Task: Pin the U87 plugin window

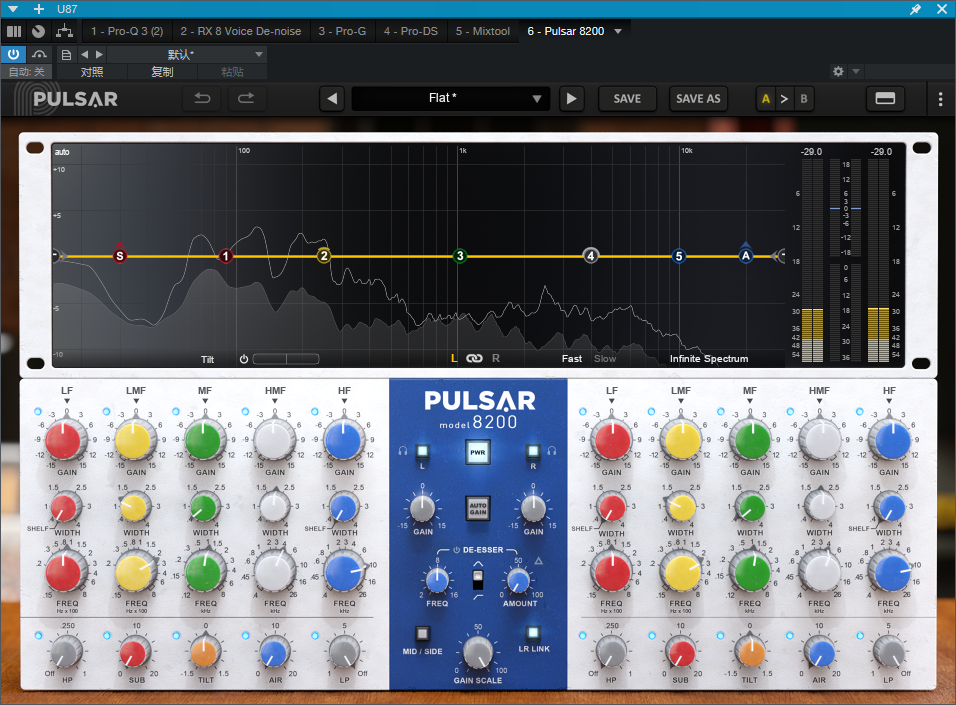Action: tap(915, 9)
